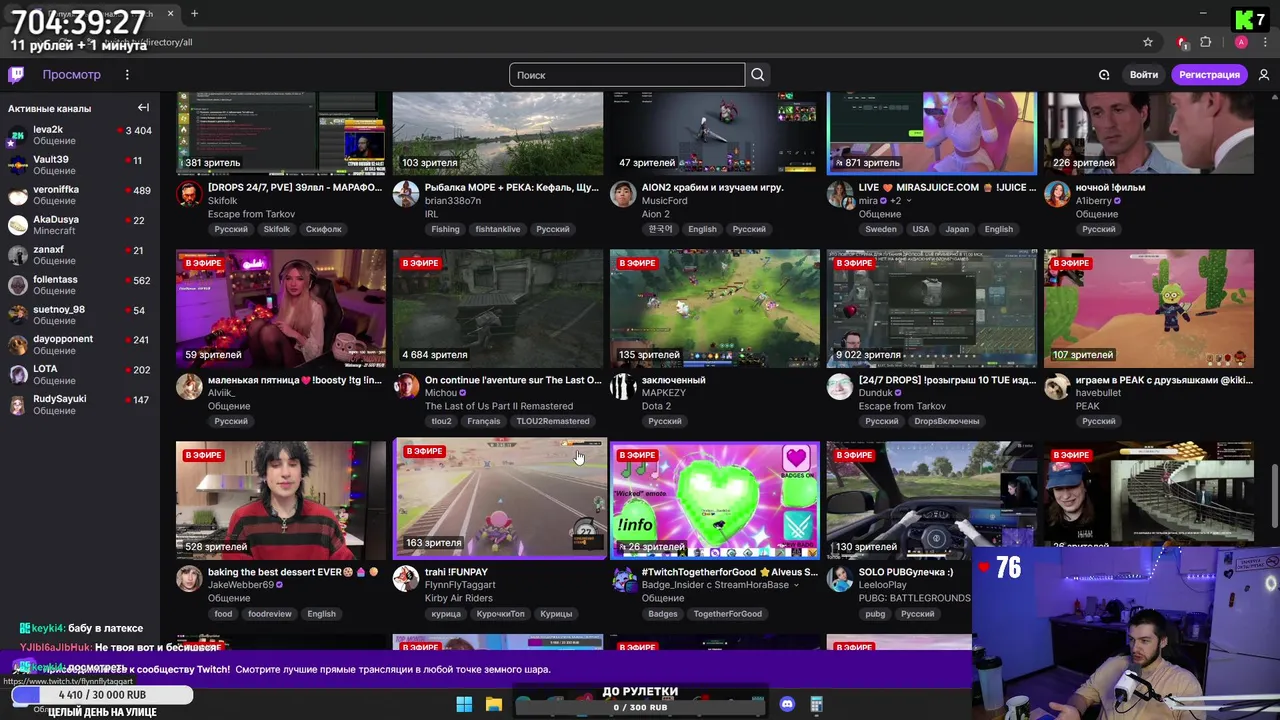Open Vault39 channel in sidebar
This screenshot has width=1280, height=720.
80,165
